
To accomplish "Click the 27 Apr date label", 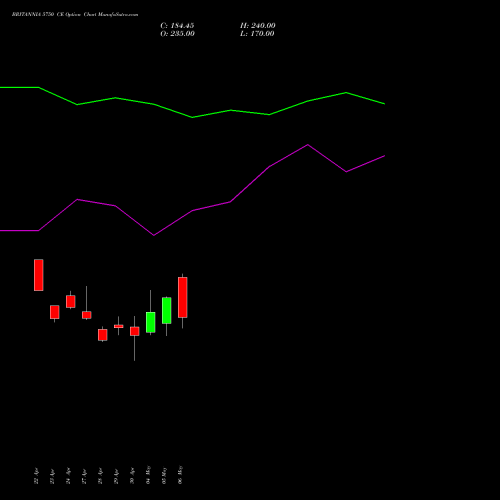I will [x=84, y=476].
